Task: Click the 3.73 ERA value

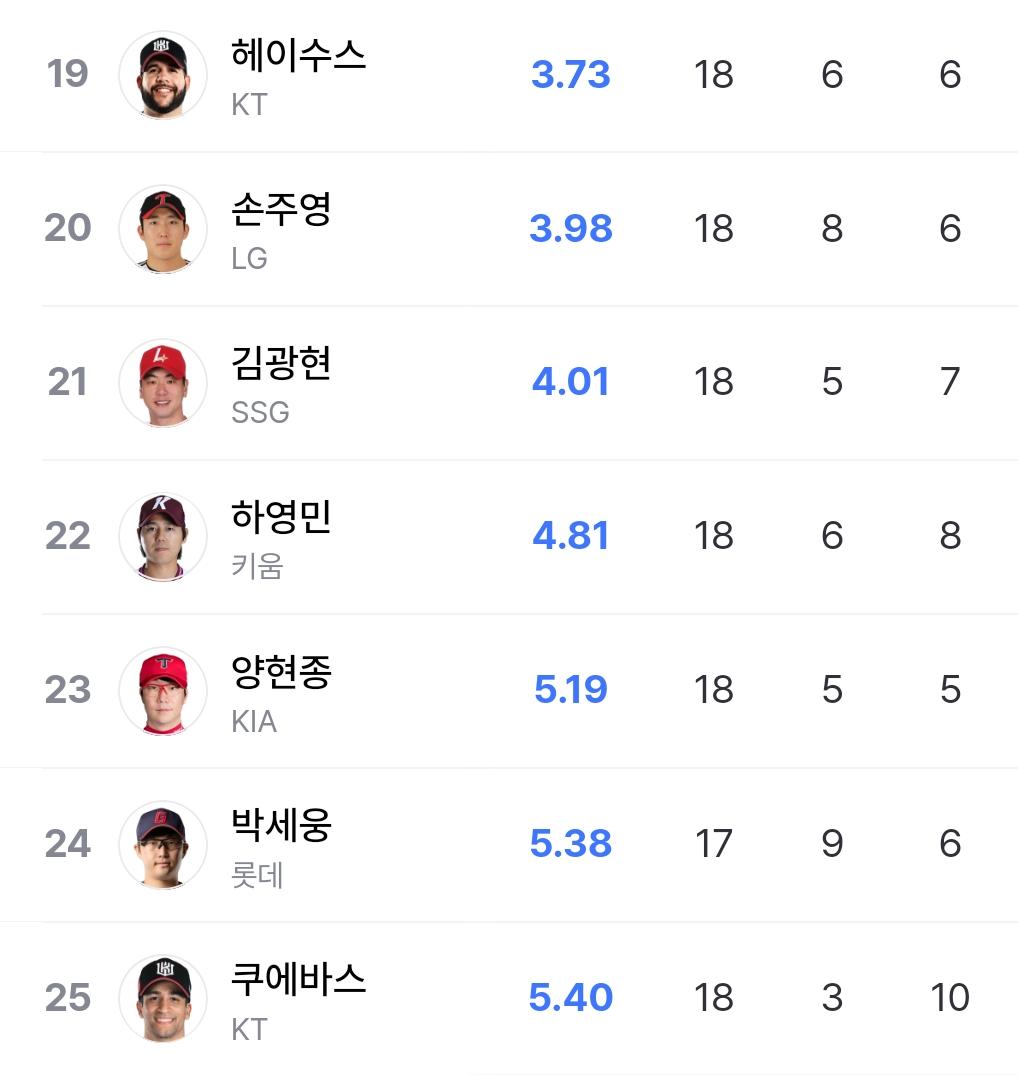Action: click(570, 74)
